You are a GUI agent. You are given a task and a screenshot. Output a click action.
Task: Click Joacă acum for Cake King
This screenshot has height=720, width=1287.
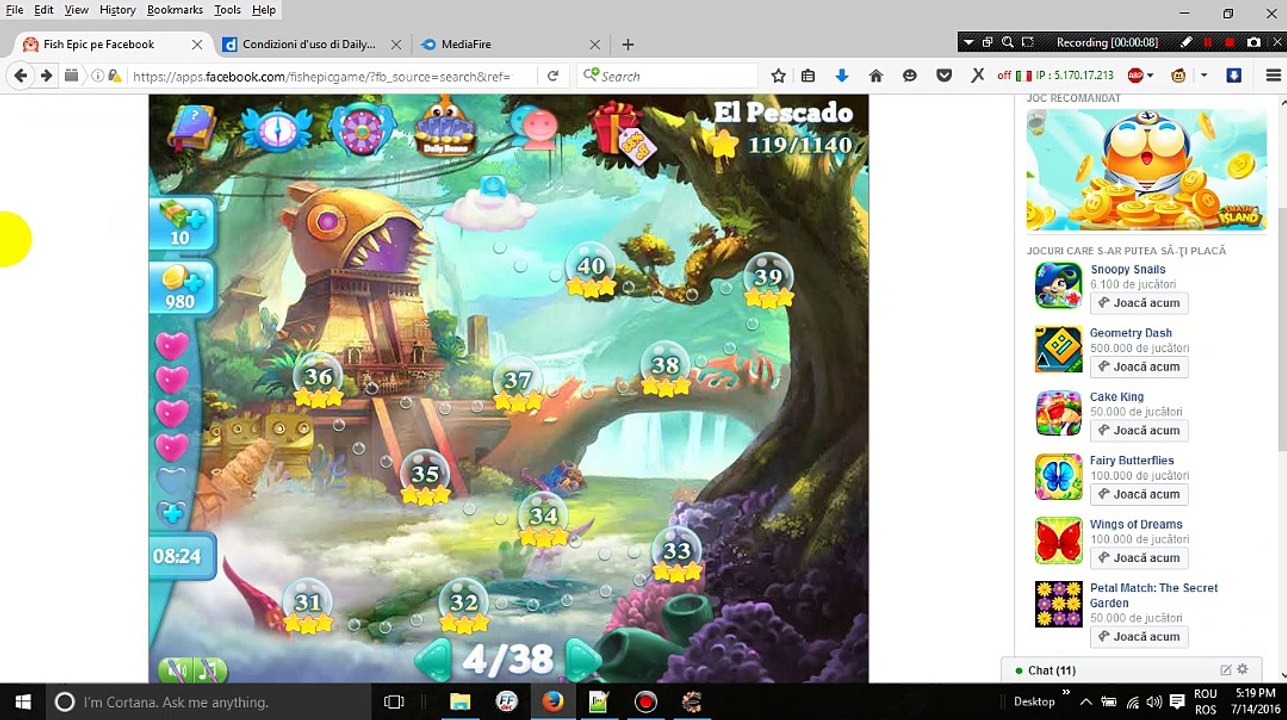(1138, 431)
